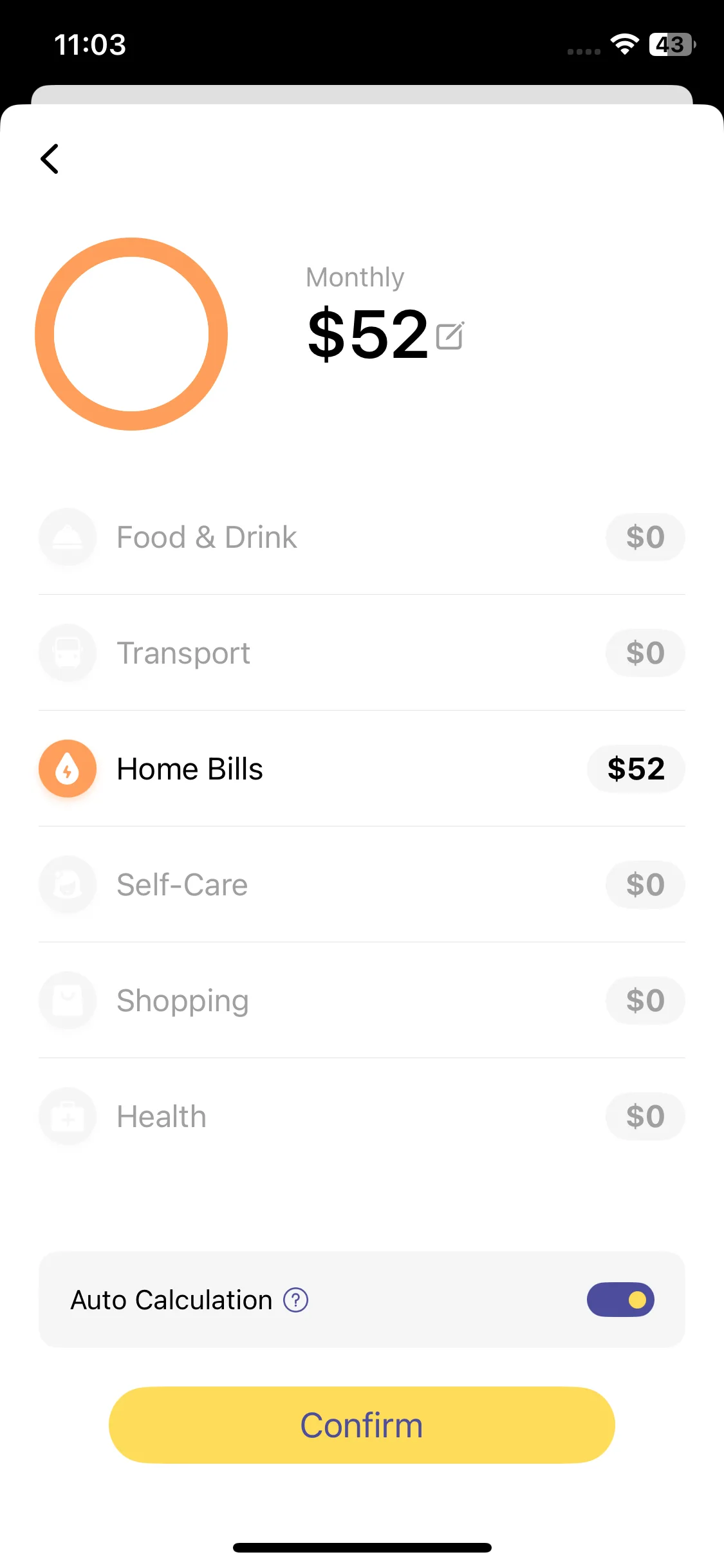This screenshot has width=724, height=1568.
Task: Tap the Food & Drink category icon
Action: tap(68, 537)
